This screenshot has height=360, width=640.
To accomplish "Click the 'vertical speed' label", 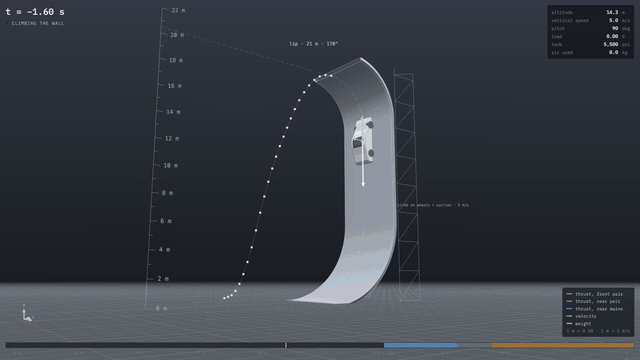I will [x=570, y=20].
